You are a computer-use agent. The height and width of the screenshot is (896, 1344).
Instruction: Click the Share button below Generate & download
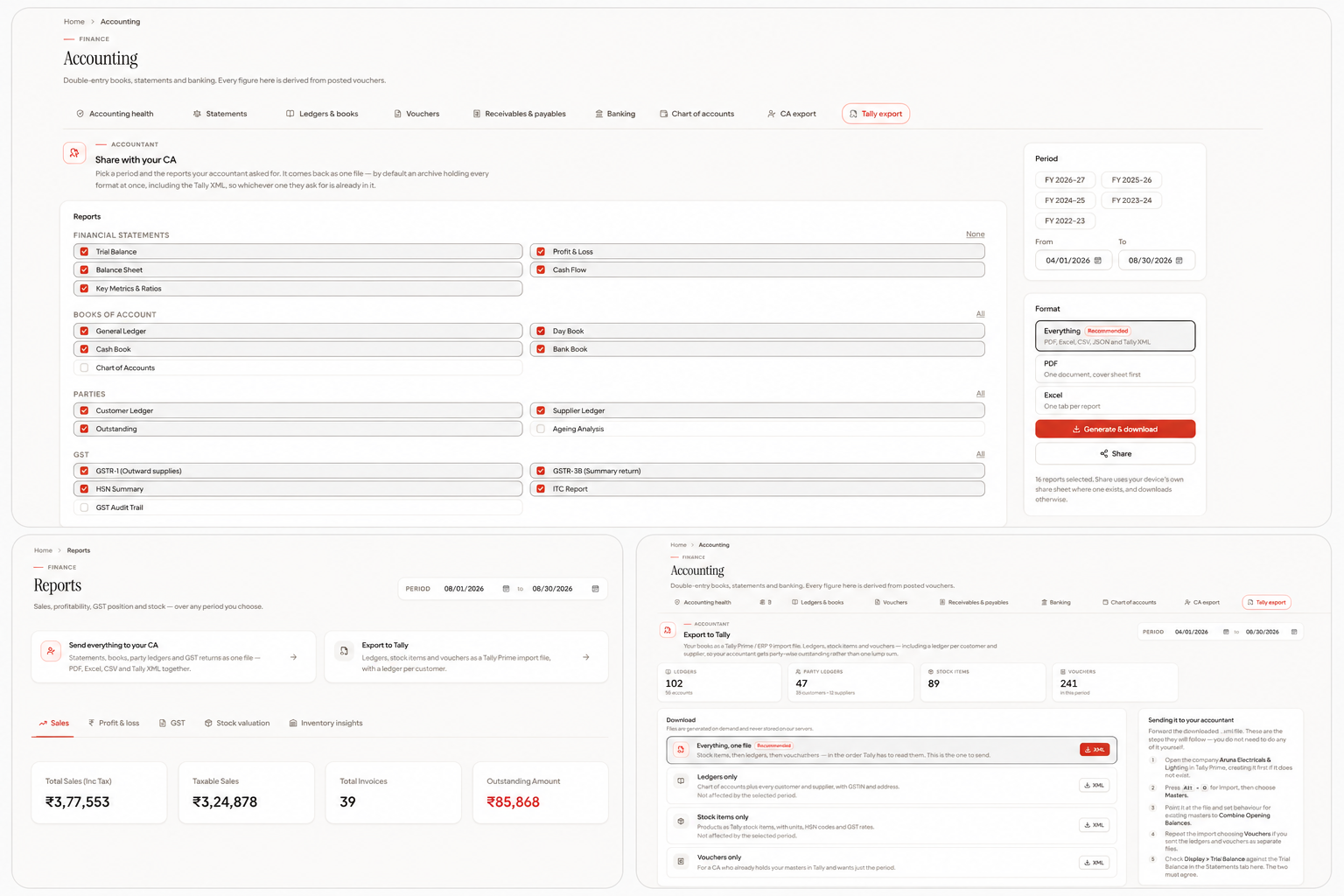[1115, 454]
